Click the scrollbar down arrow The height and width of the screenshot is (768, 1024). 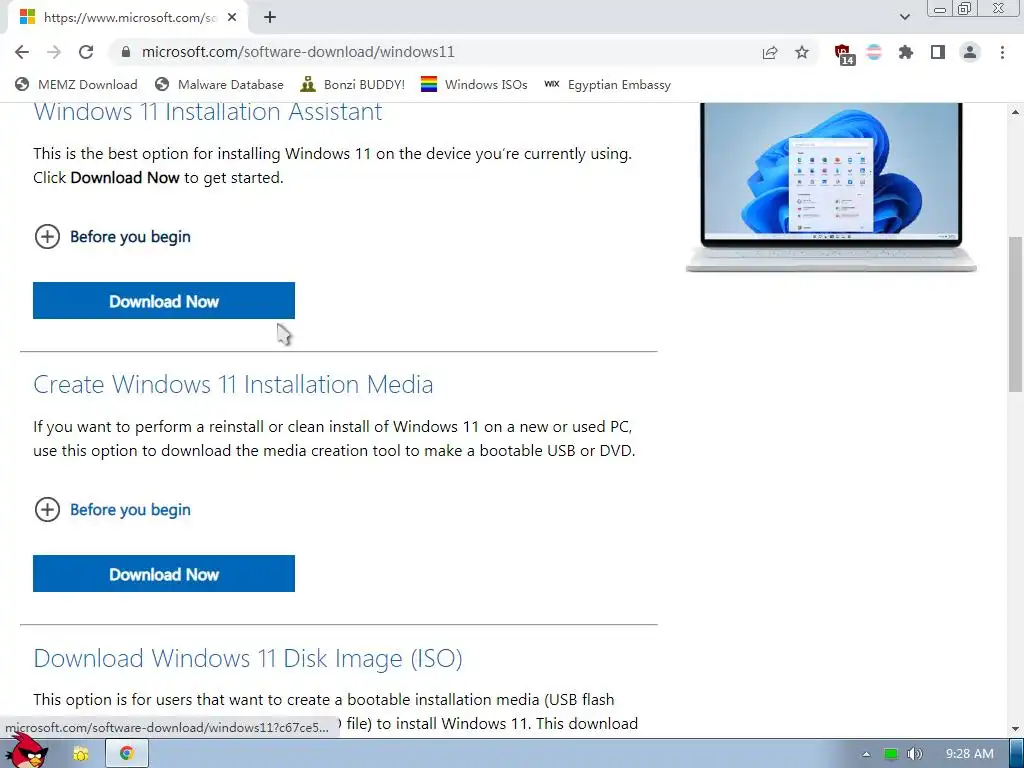[x=1015, y=728]
